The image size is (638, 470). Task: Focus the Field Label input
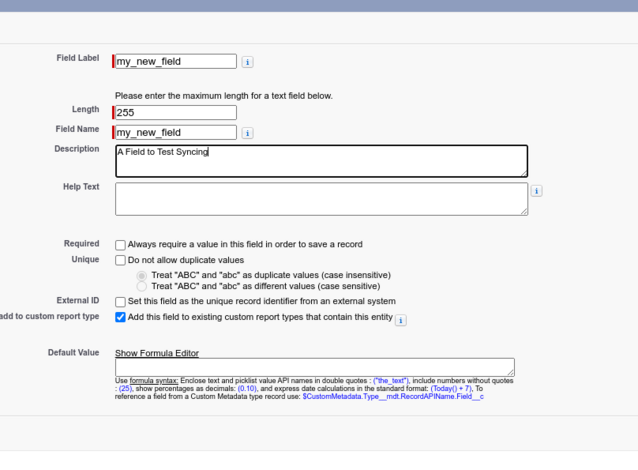pos(176,61)
